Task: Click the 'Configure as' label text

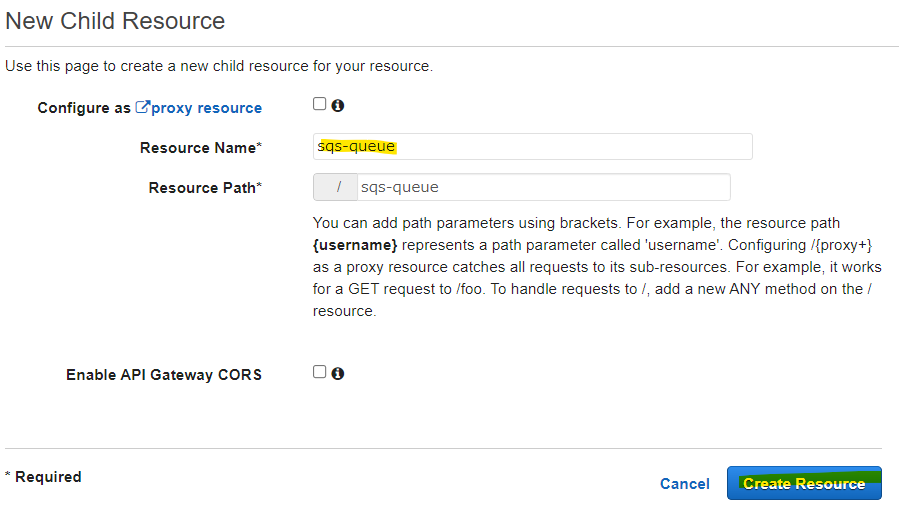Action: (84, 108)
